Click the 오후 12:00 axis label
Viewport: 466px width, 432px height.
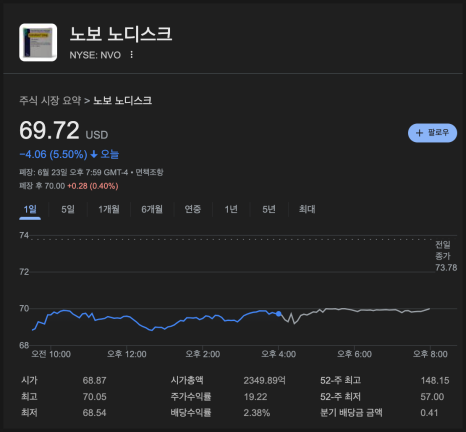click(x=127, y=354)
